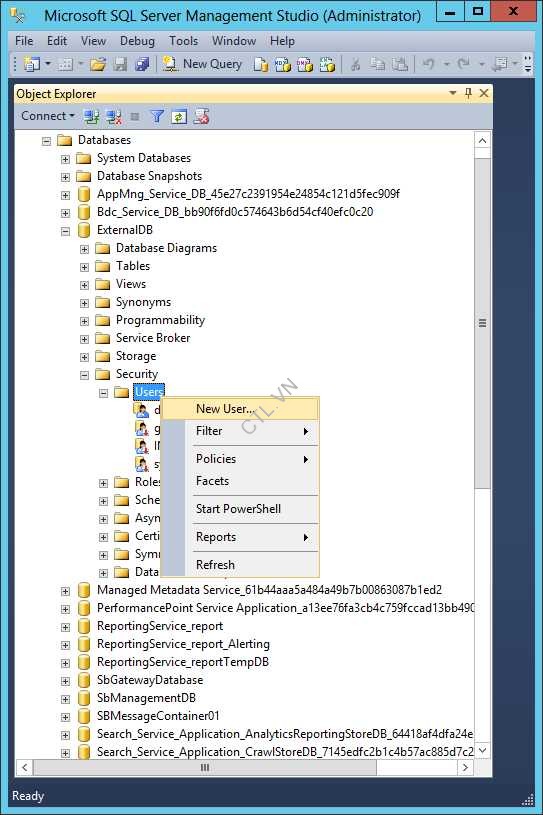Click the Analysis Services DMX Query icon
Viewport: 543px width, 815px height.
(304, 64)
